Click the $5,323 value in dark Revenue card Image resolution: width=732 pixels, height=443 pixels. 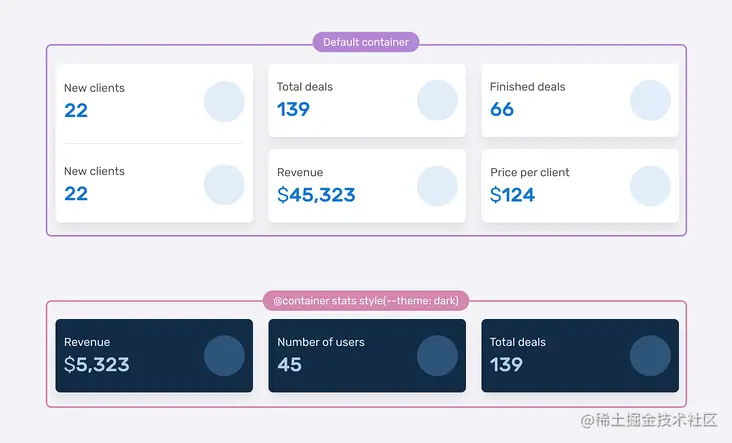coord(97,365)
